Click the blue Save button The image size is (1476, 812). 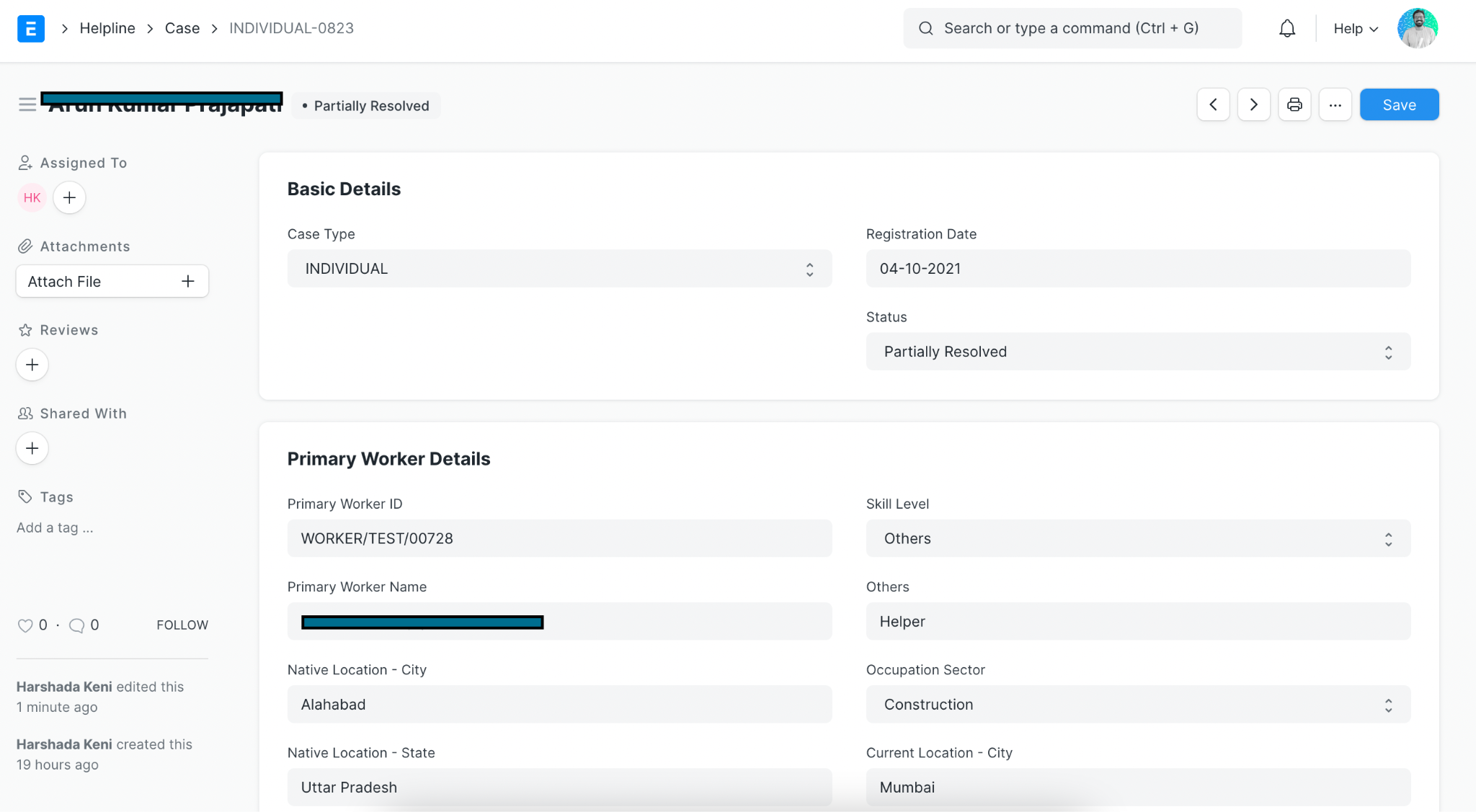(x=1399, y=105)
